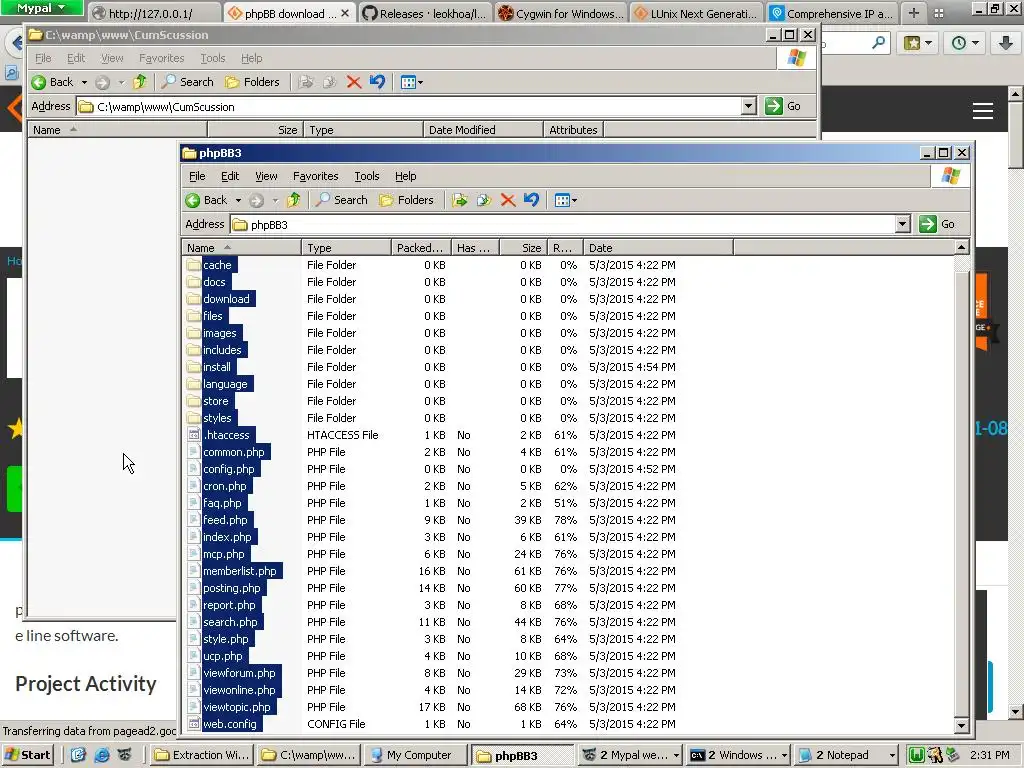Select the styles folder icon
Viewport: 1024px width, 768px height.
click(x=193, y=417)
